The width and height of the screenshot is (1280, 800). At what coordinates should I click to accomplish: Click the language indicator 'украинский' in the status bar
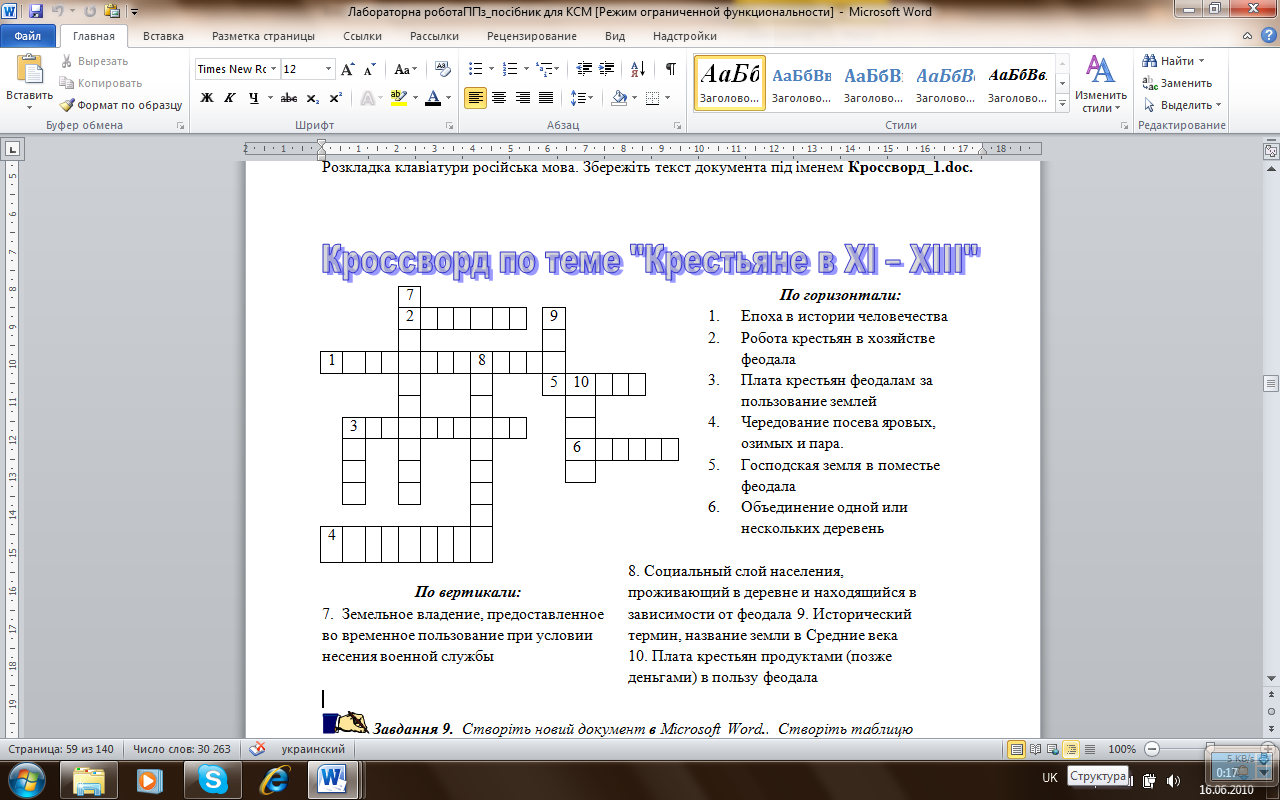[313, 748]
